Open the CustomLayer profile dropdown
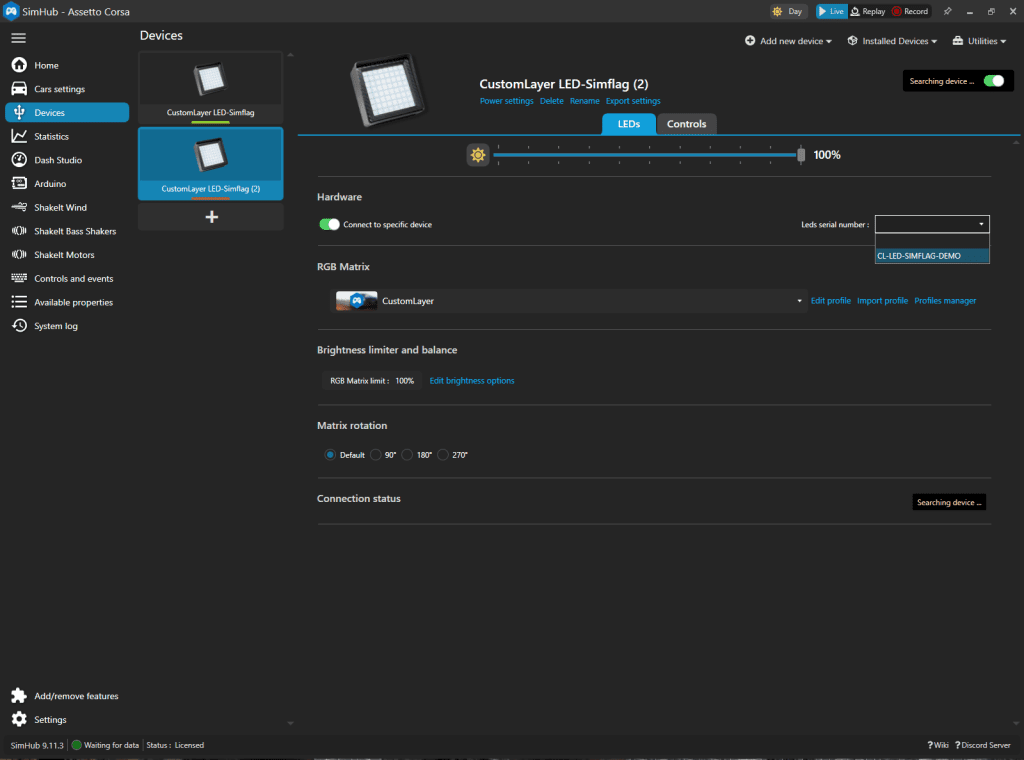The width and height of the screenshot is (1024, 760). [568, 301]
